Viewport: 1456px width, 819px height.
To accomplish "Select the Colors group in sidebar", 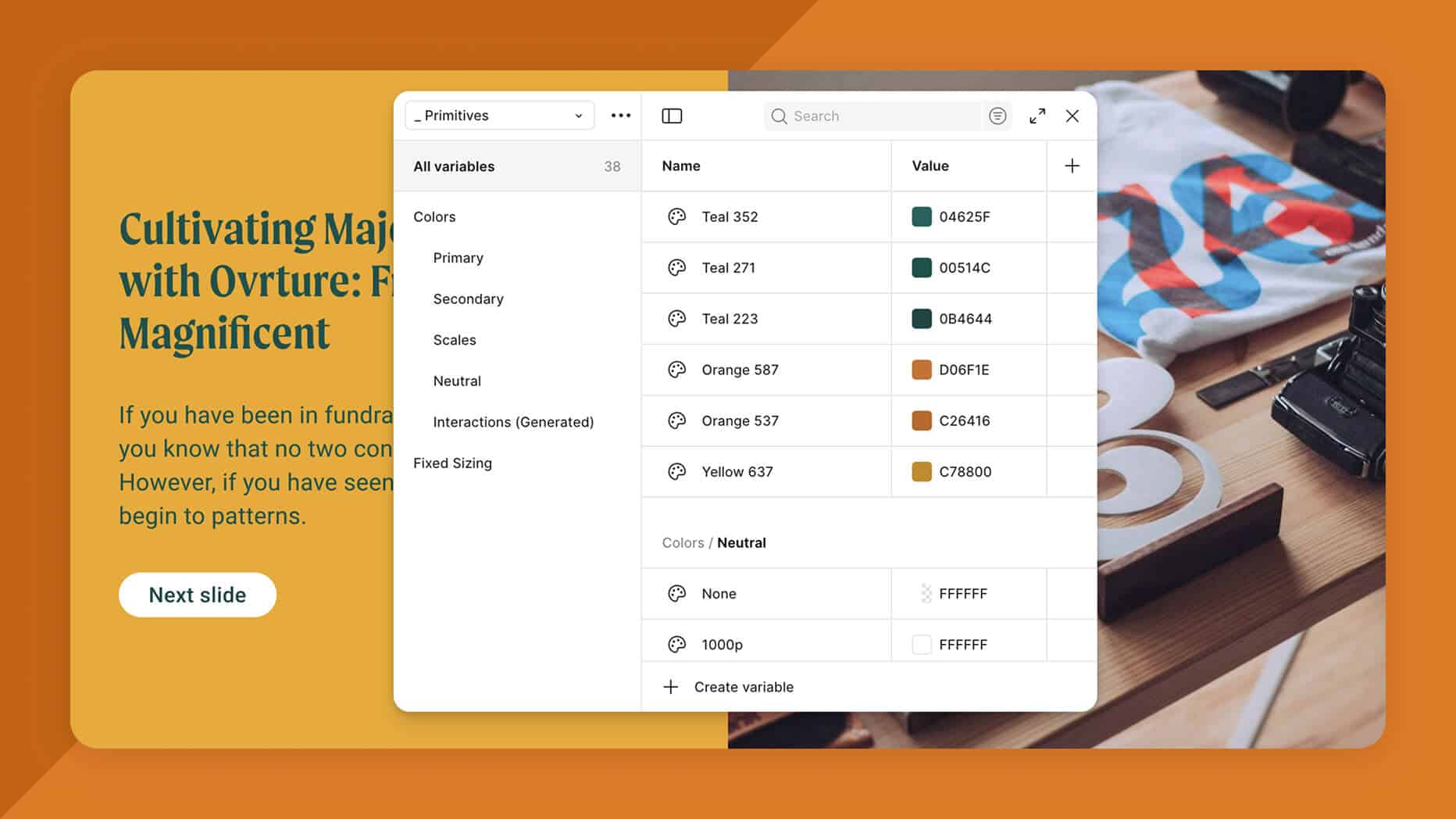I will tap(434, 216).
